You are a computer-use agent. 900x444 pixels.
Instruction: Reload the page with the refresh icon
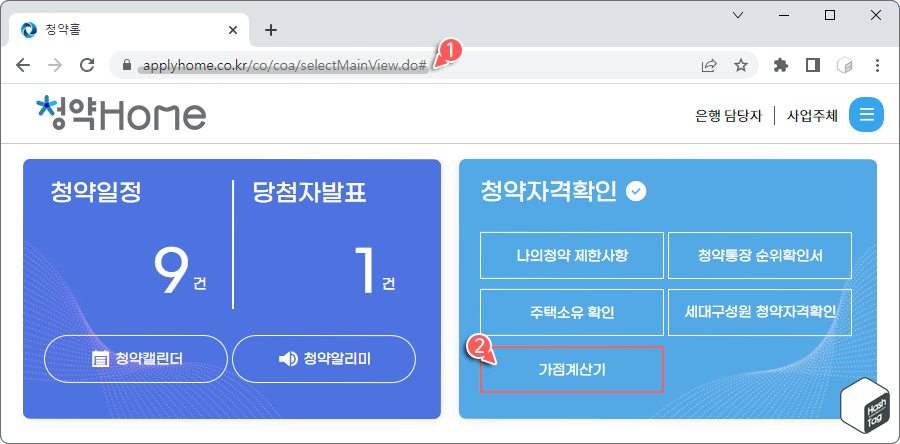[x=87, y=65]
